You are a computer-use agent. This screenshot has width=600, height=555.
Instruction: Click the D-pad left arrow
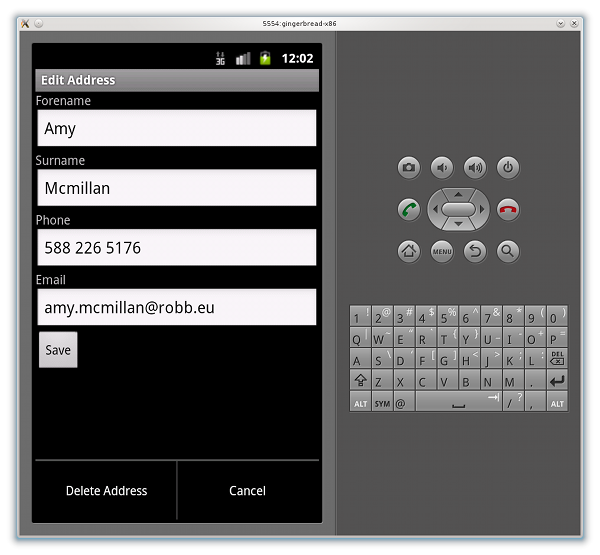click(x=435, y=209)
